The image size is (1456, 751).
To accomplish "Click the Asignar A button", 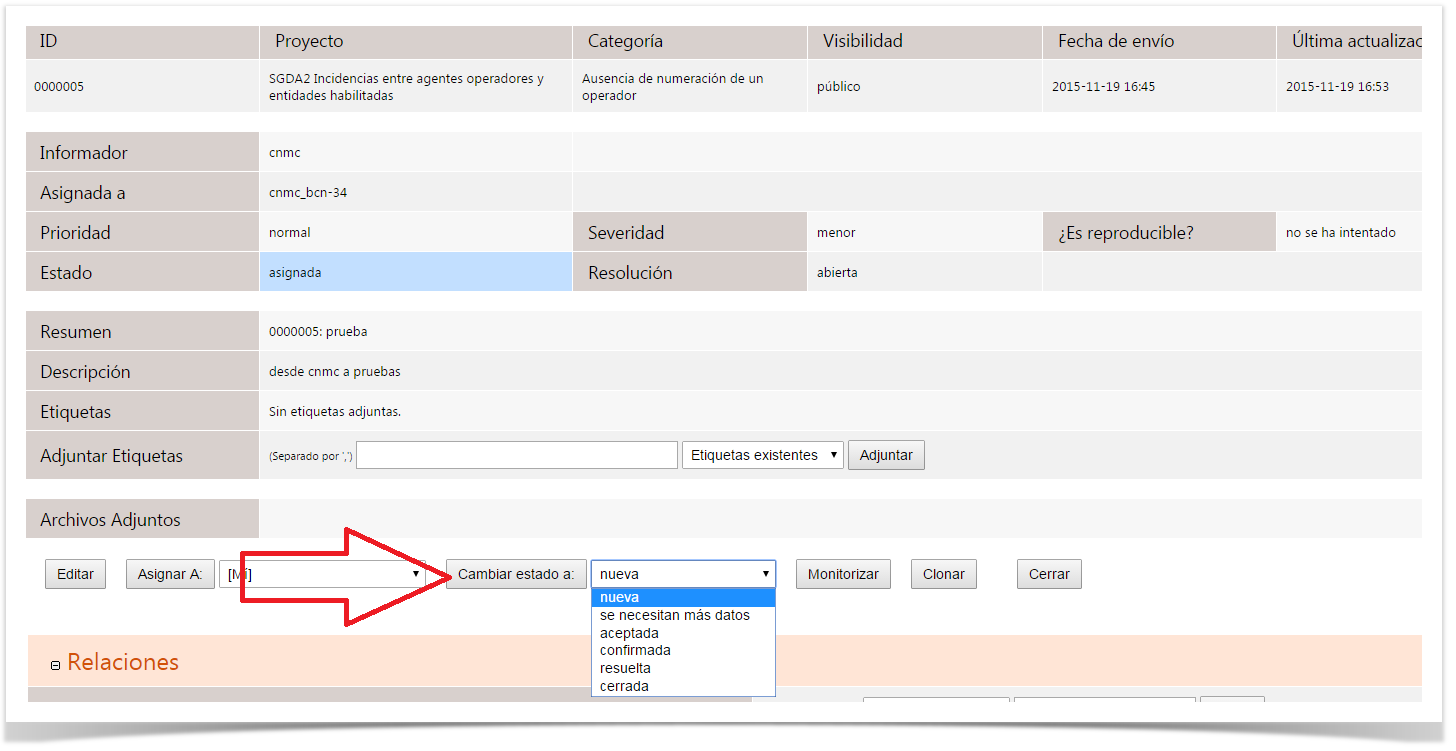I will [x=169, y=574].
